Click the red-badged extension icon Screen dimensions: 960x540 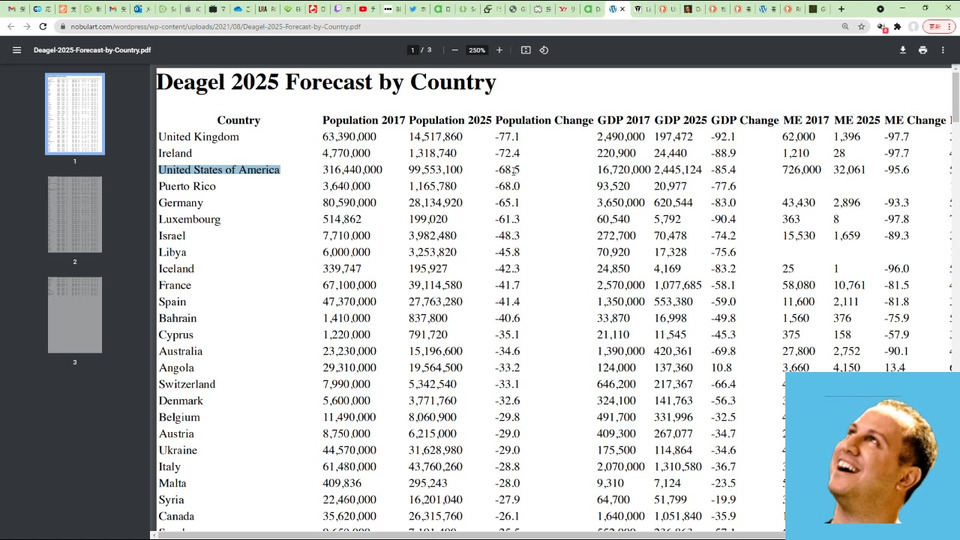coord(882,27)
